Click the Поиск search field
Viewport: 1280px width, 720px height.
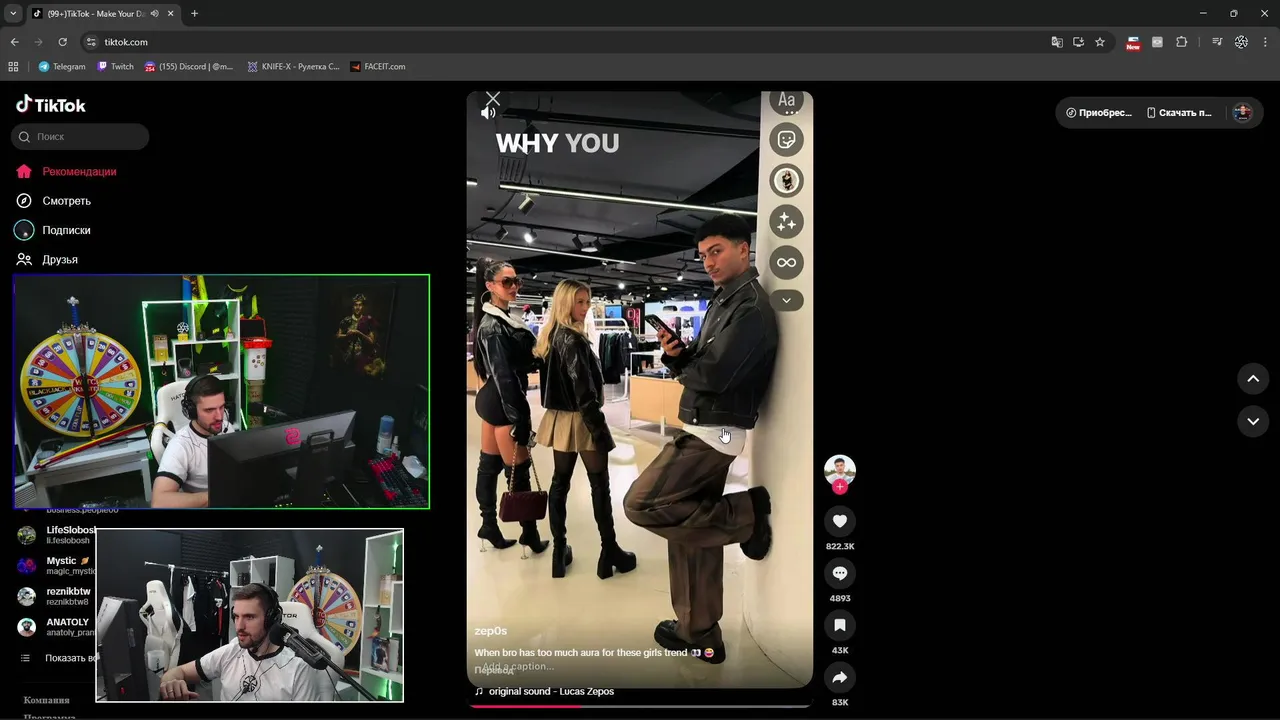80,136
